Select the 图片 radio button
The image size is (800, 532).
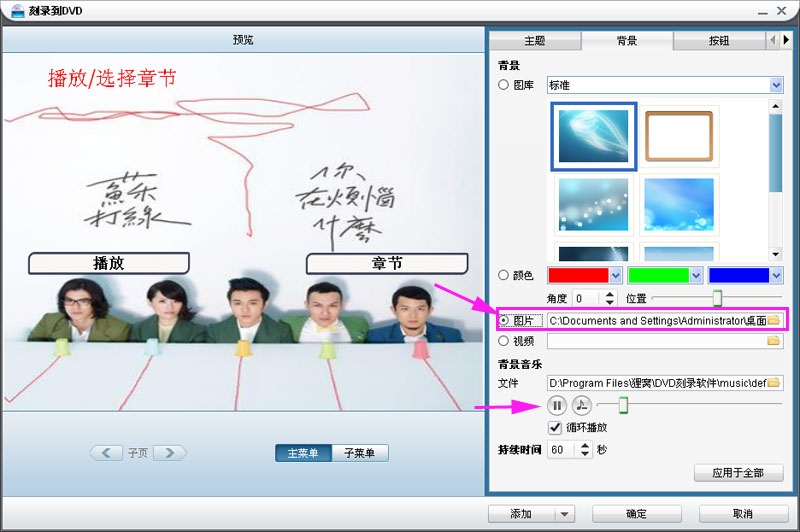click(504, 320)
